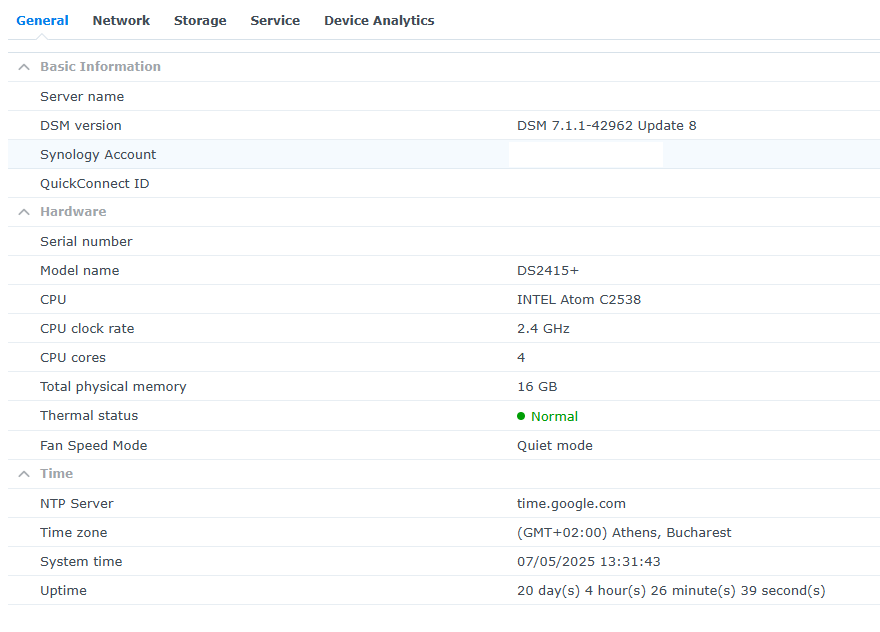Collapse the Time section chevron

point(24,474)
